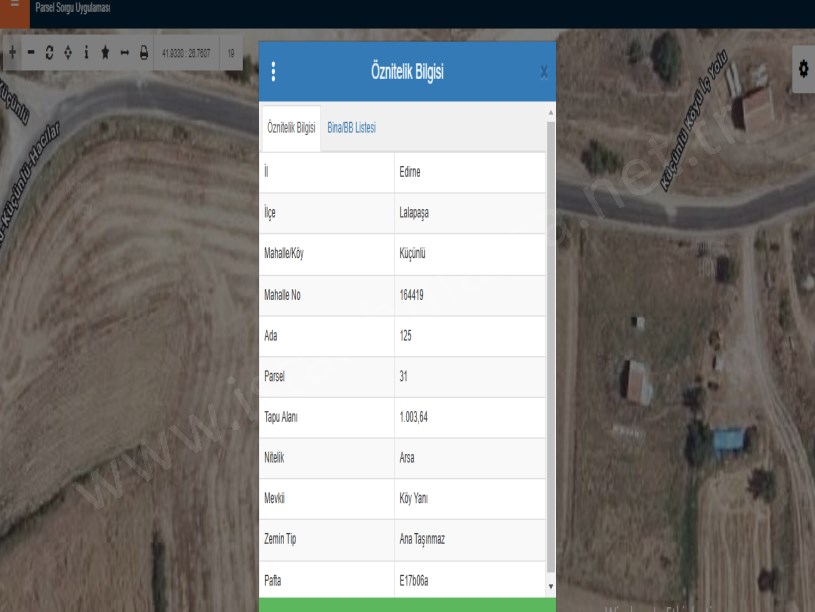The image size is (815, 612).
Task: Open the hamburger menu in top bar
Action: (14, 8)
